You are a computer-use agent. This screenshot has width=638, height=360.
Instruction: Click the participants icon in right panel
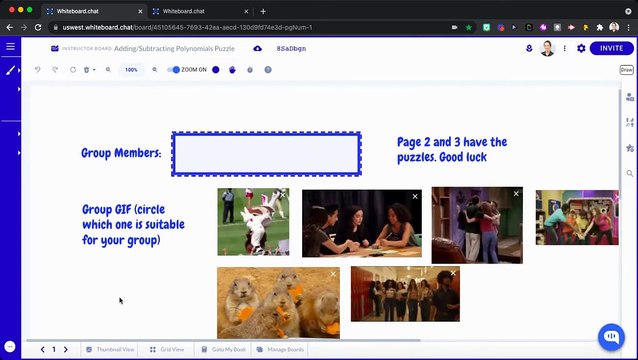(x=629, y=97)
